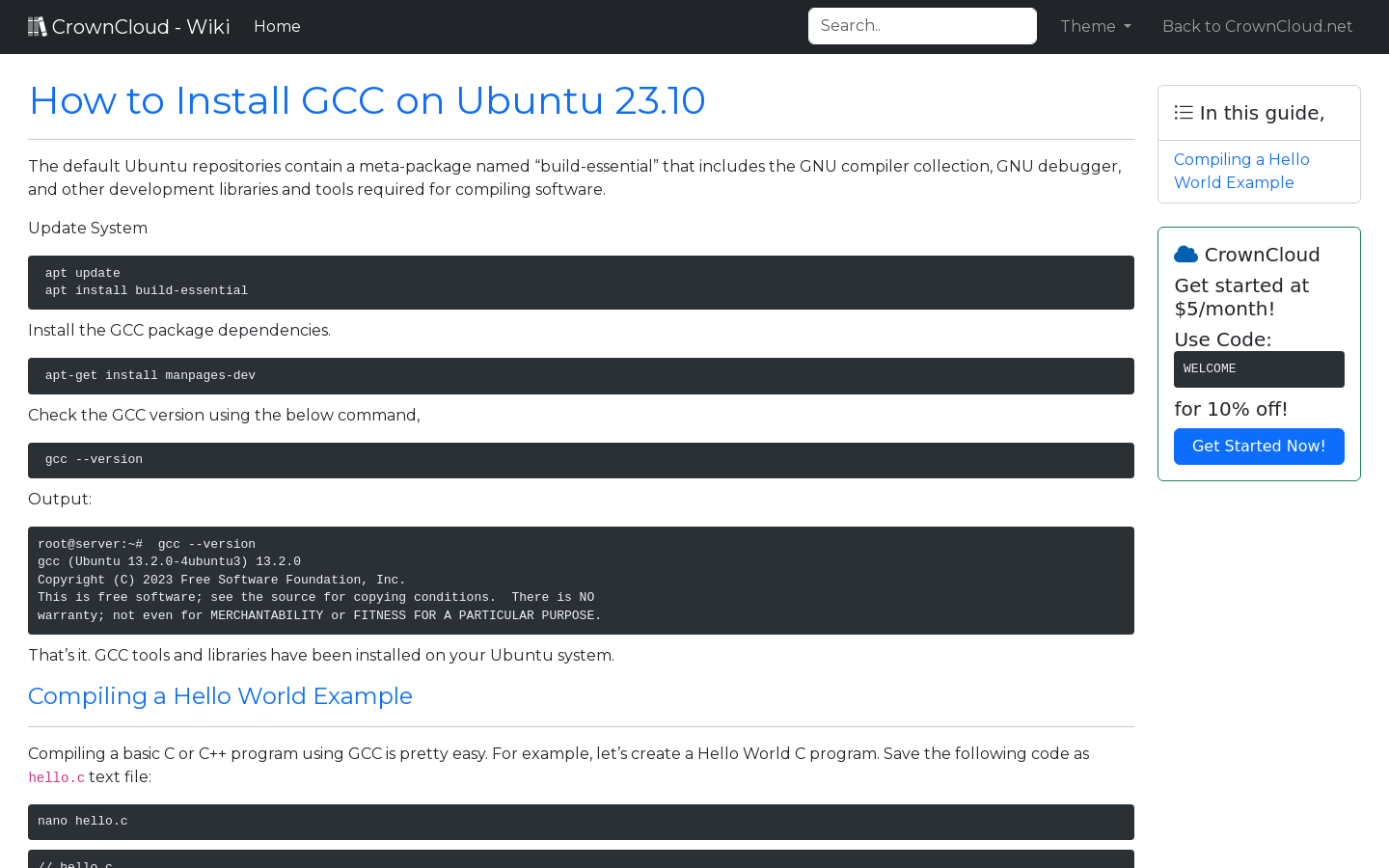The height and width of the screenshot is (868, 1389).
Task: Select Home in the navigation bar
Action: click(x=277, y=26)
